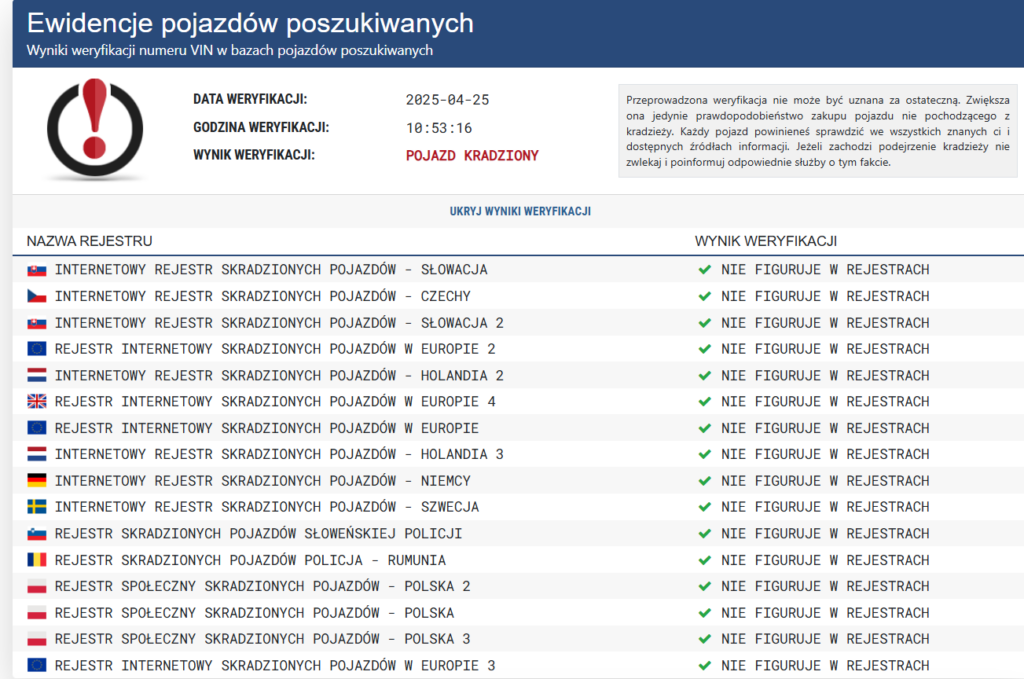
Task: Click the green checkmark in POLSKA 3 row
Action: pyautogui.click(x=705, y=639)
